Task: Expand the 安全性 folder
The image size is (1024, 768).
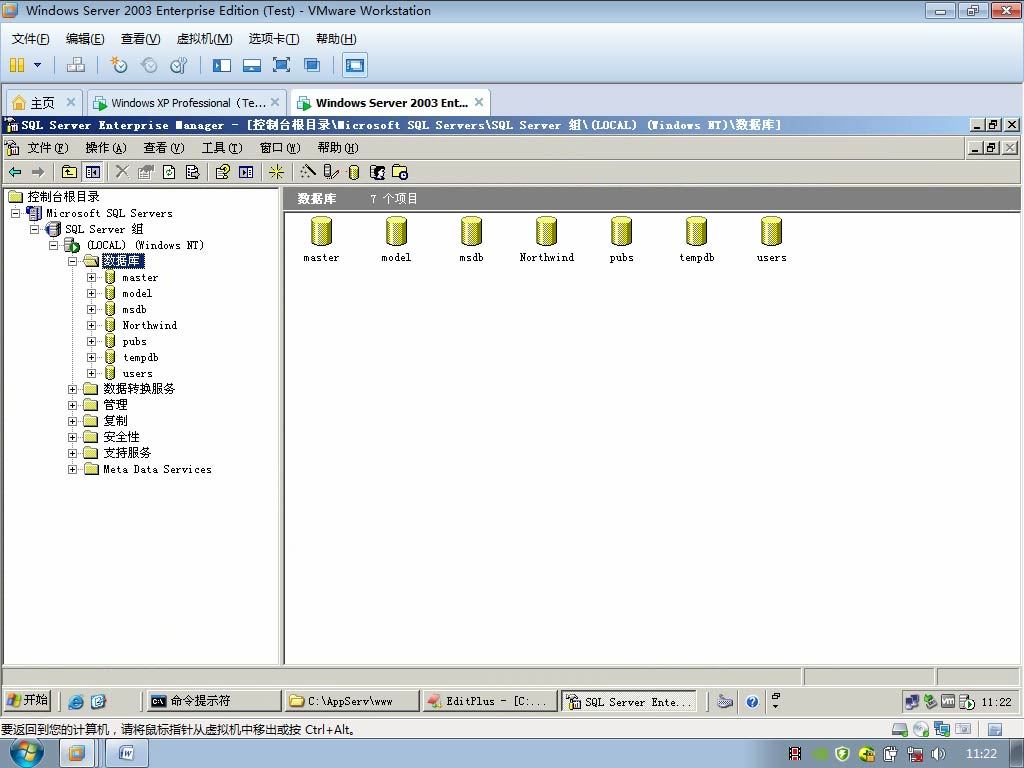Action: (72, 437)
